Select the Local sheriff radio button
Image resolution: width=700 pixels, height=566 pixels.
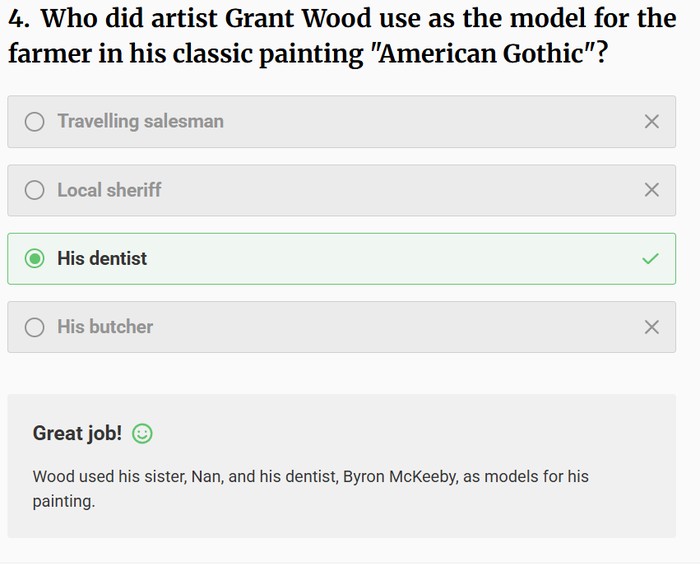[35, 190]
